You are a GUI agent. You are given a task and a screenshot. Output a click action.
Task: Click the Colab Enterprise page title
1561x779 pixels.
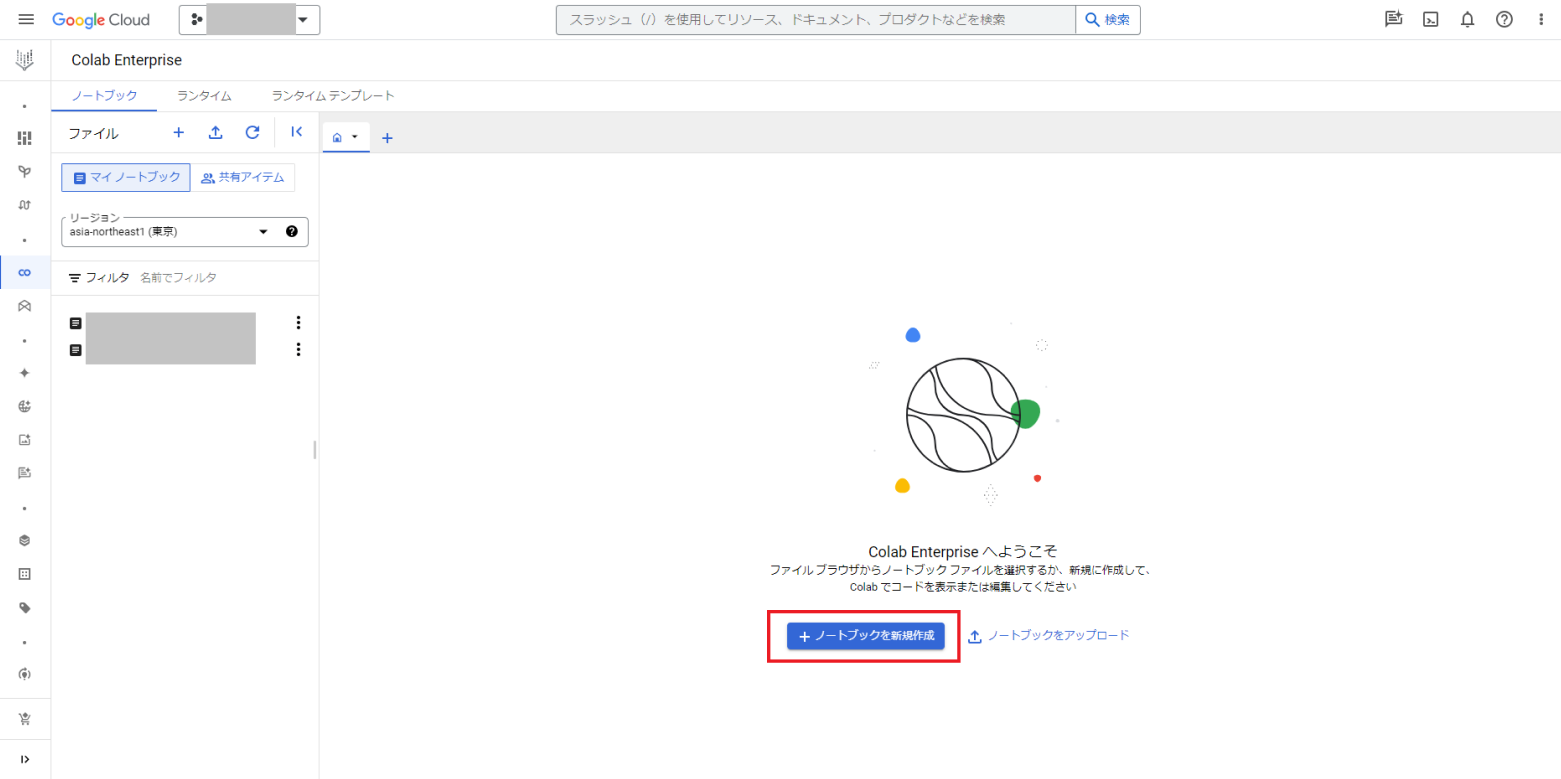pos(127,60)
